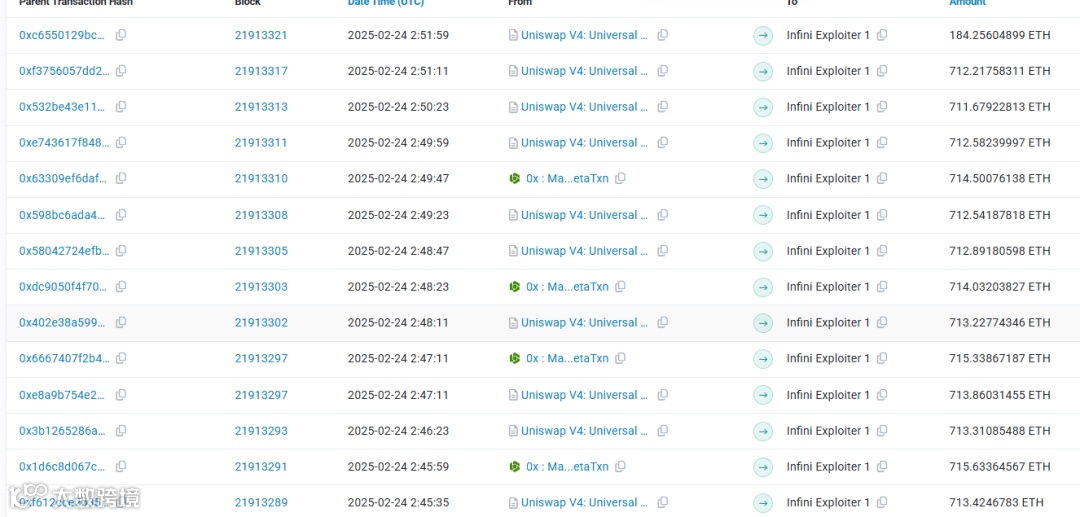
Task: Copy transaction hash 0x532be43e11
Action: point(121,107)
